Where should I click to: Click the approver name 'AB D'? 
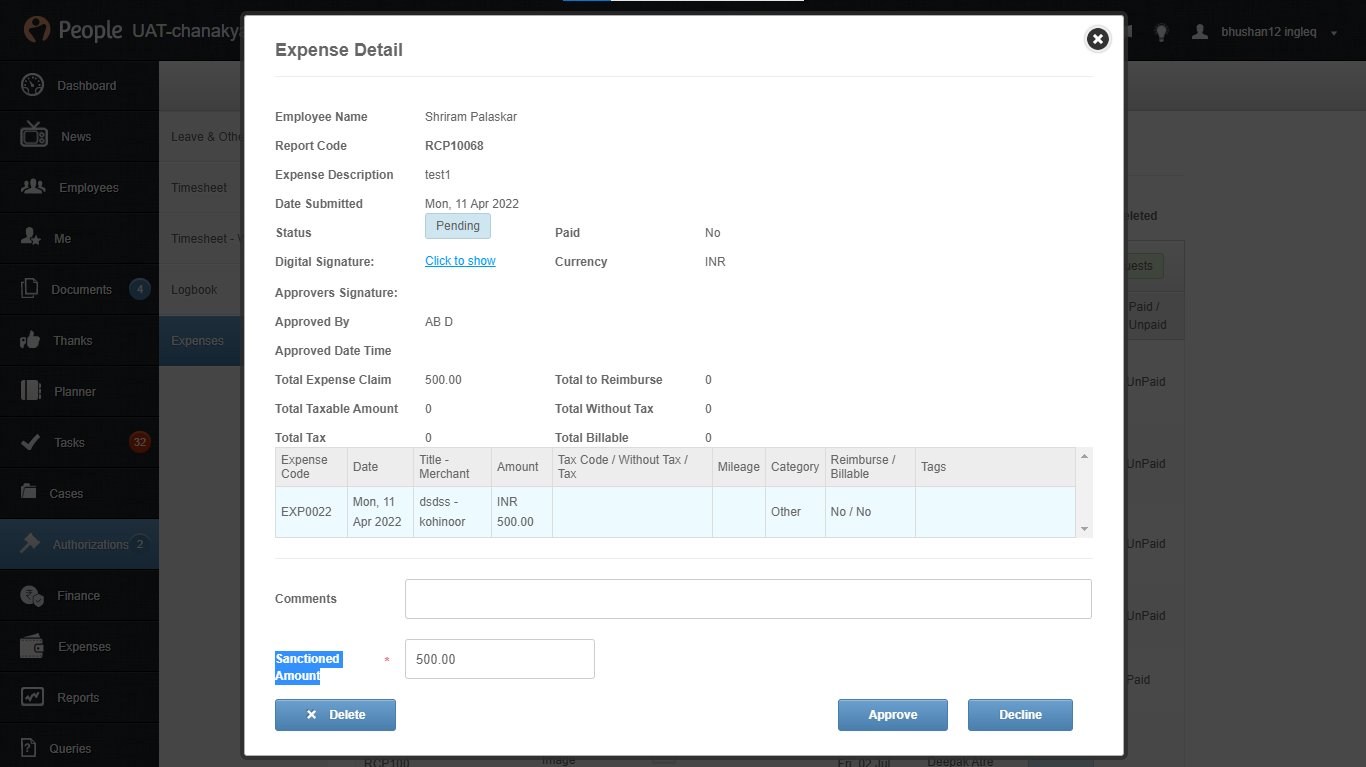tap(439, 322)
